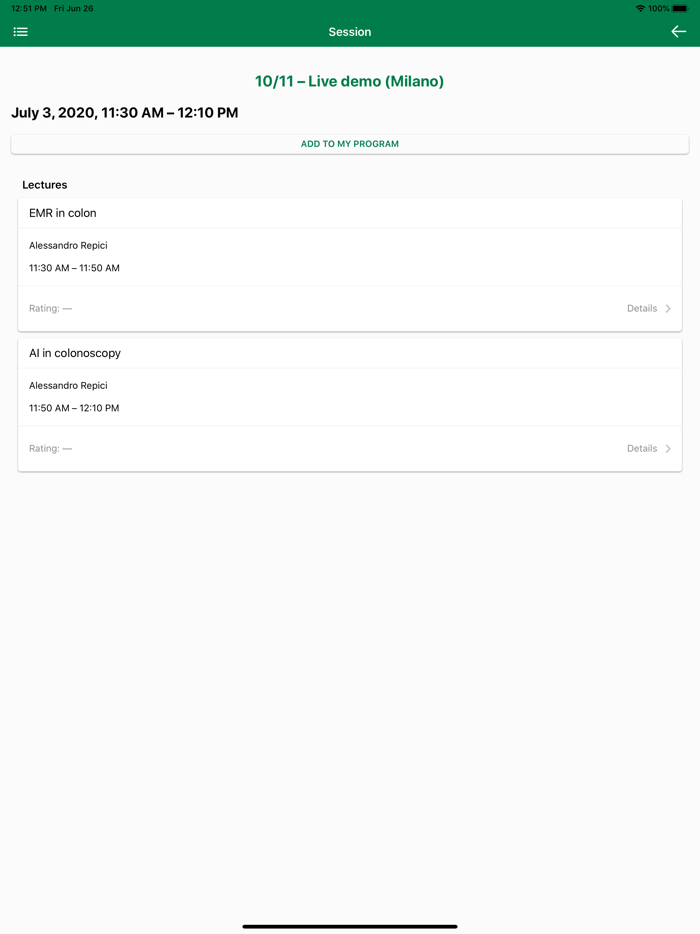
Task: Tap Rating for AI in colonoscopy lecture
Action: click(51, 449)
